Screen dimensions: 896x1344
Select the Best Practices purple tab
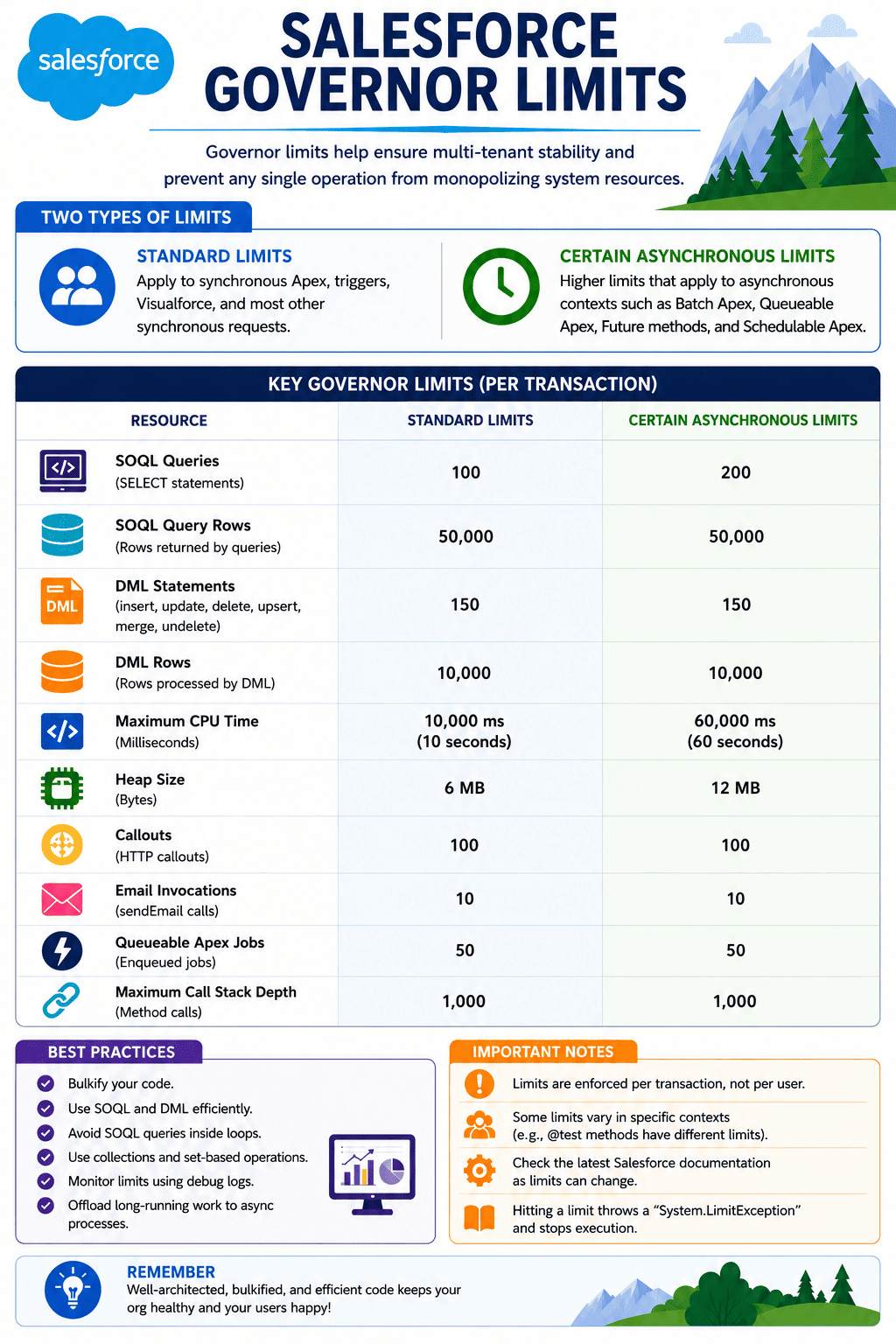click(109, 1052)
